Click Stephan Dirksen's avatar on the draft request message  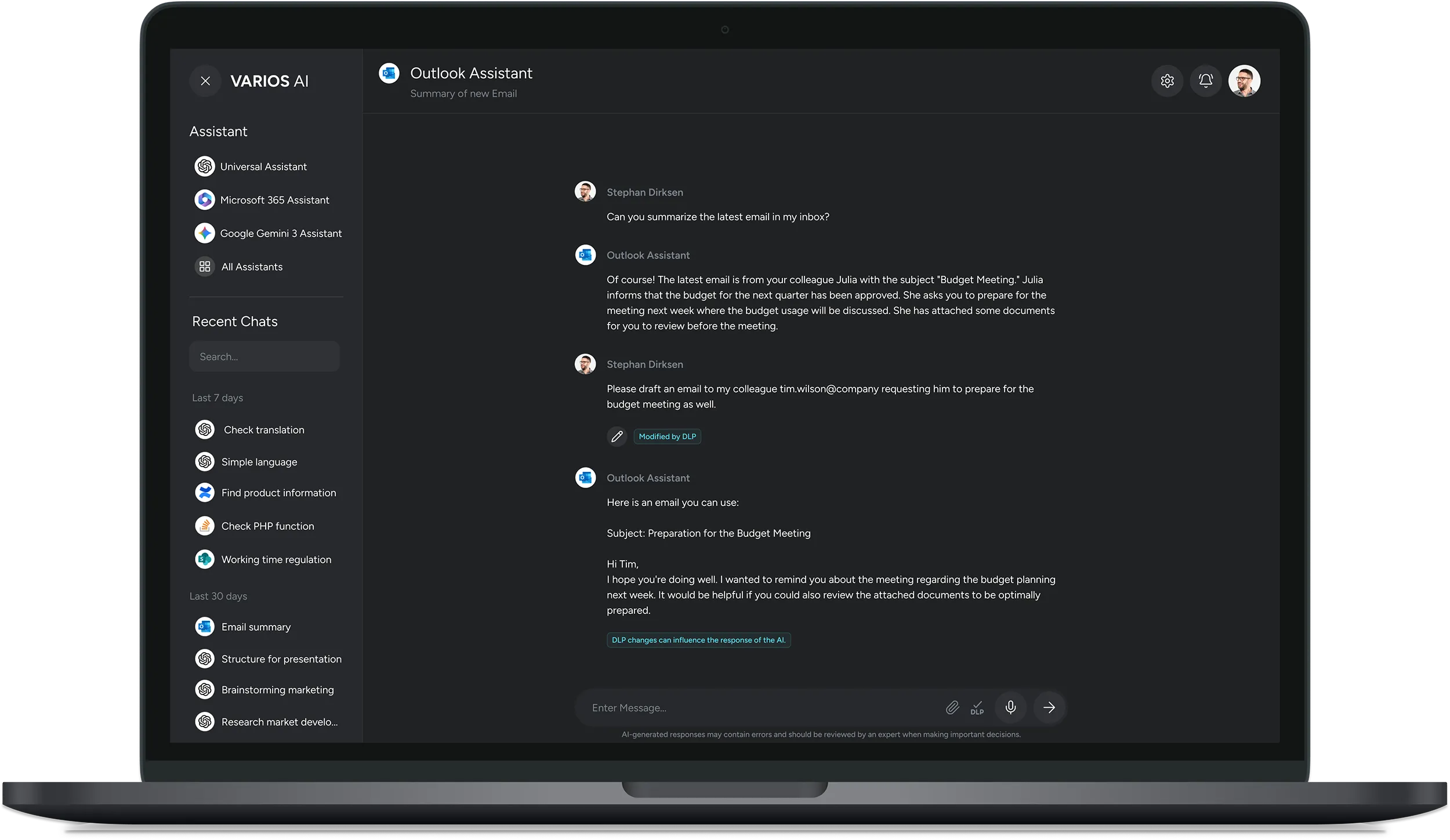[585, 363]
